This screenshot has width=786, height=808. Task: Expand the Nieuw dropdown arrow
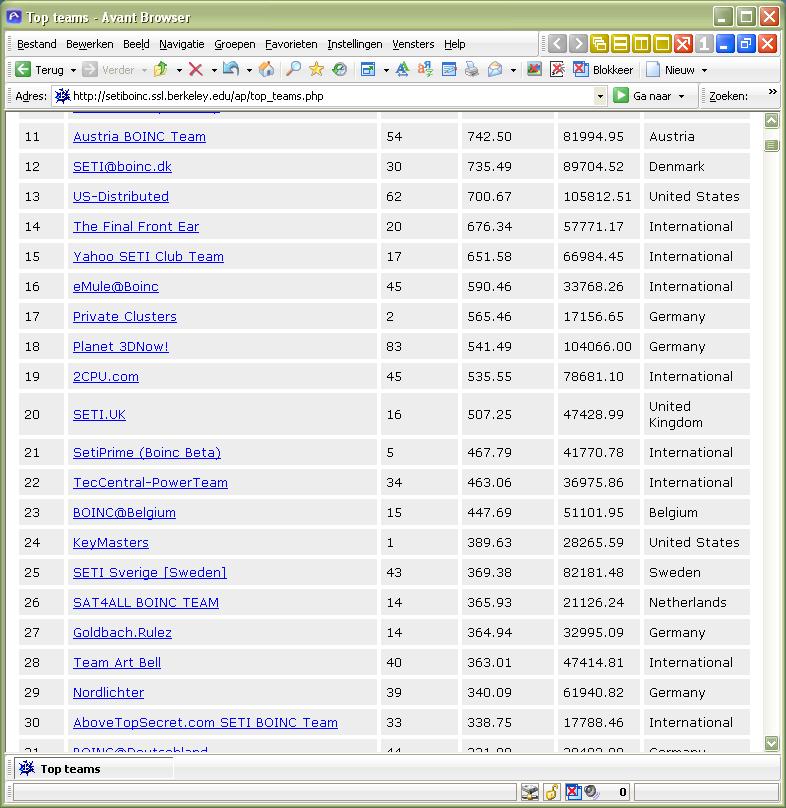(x=704, y=70)
